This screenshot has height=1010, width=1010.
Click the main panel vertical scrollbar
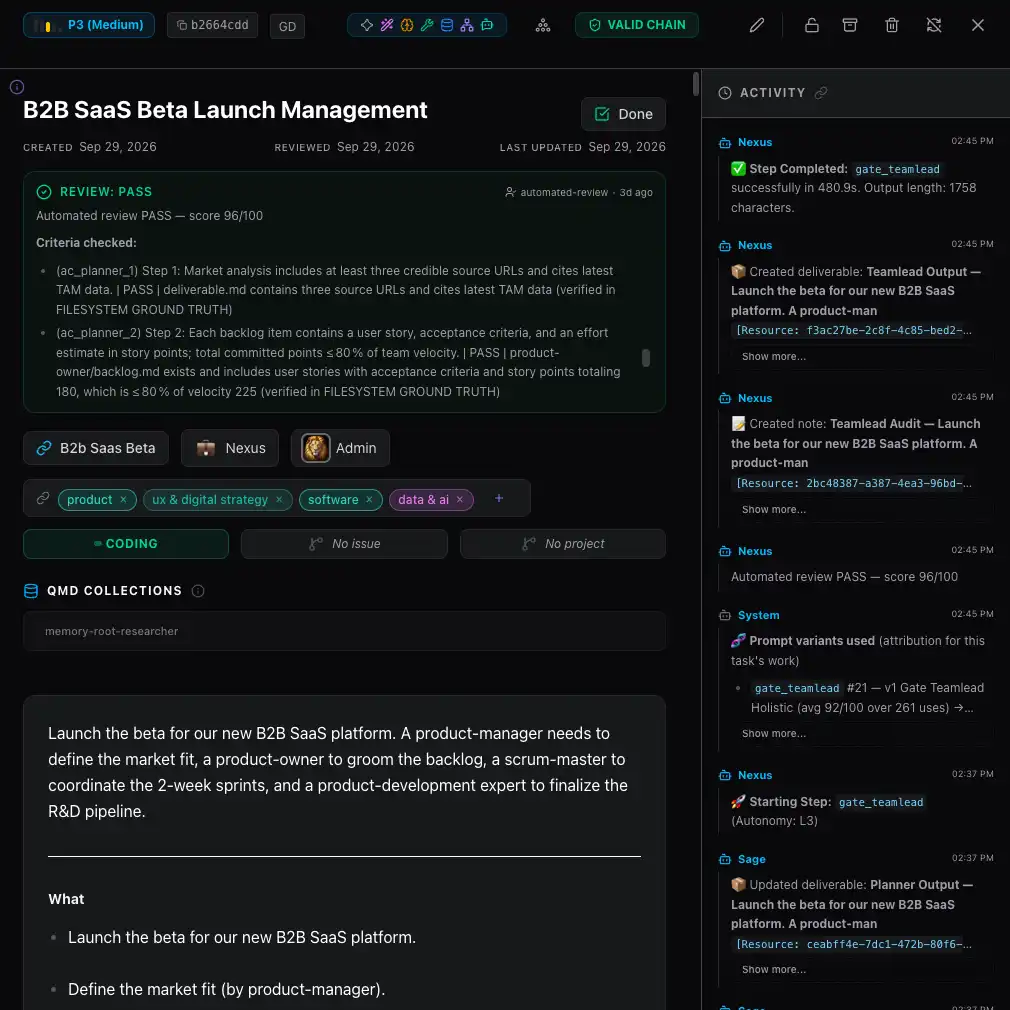tap(696, 84)
